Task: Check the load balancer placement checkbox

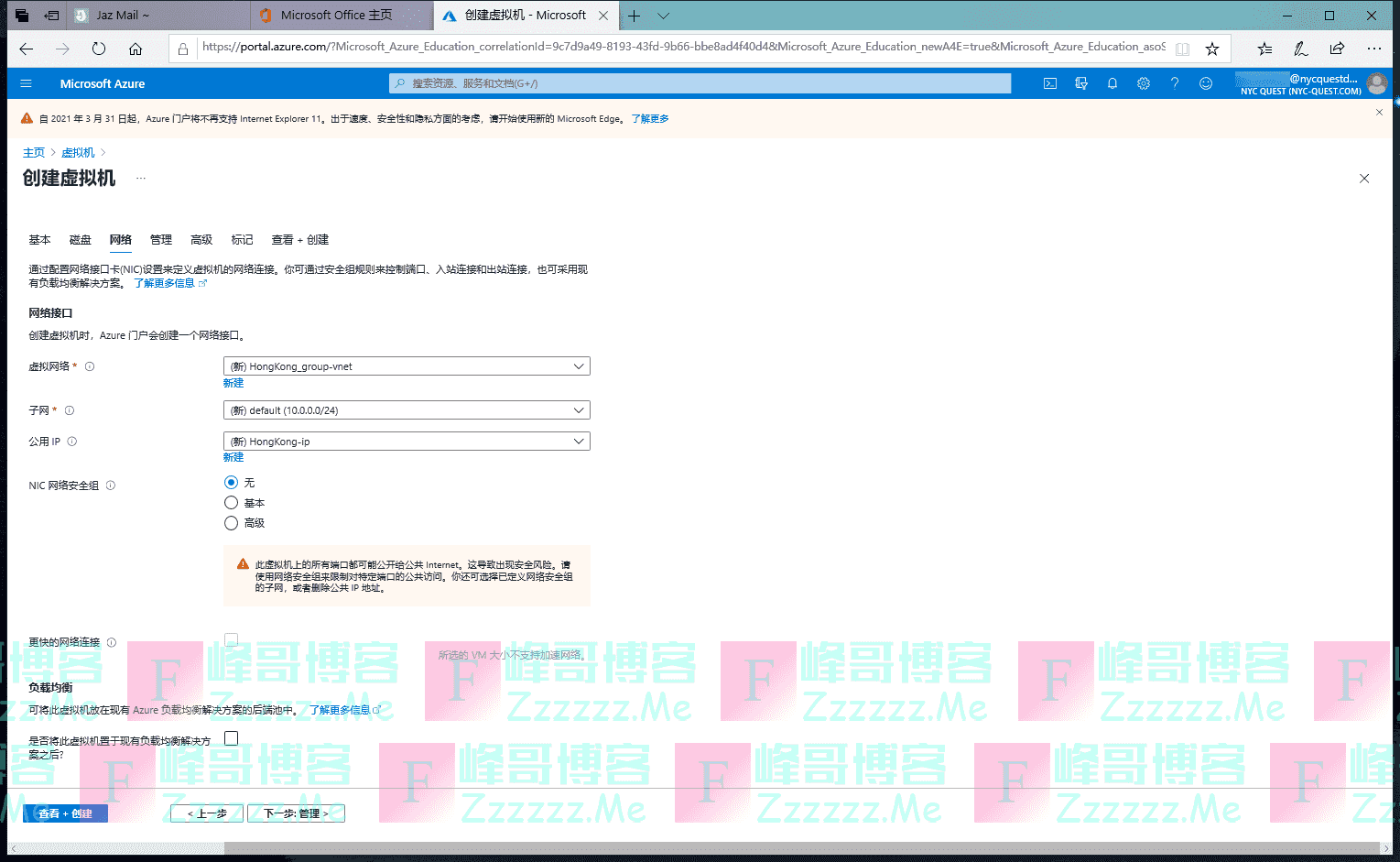Action: pos(232,738)
